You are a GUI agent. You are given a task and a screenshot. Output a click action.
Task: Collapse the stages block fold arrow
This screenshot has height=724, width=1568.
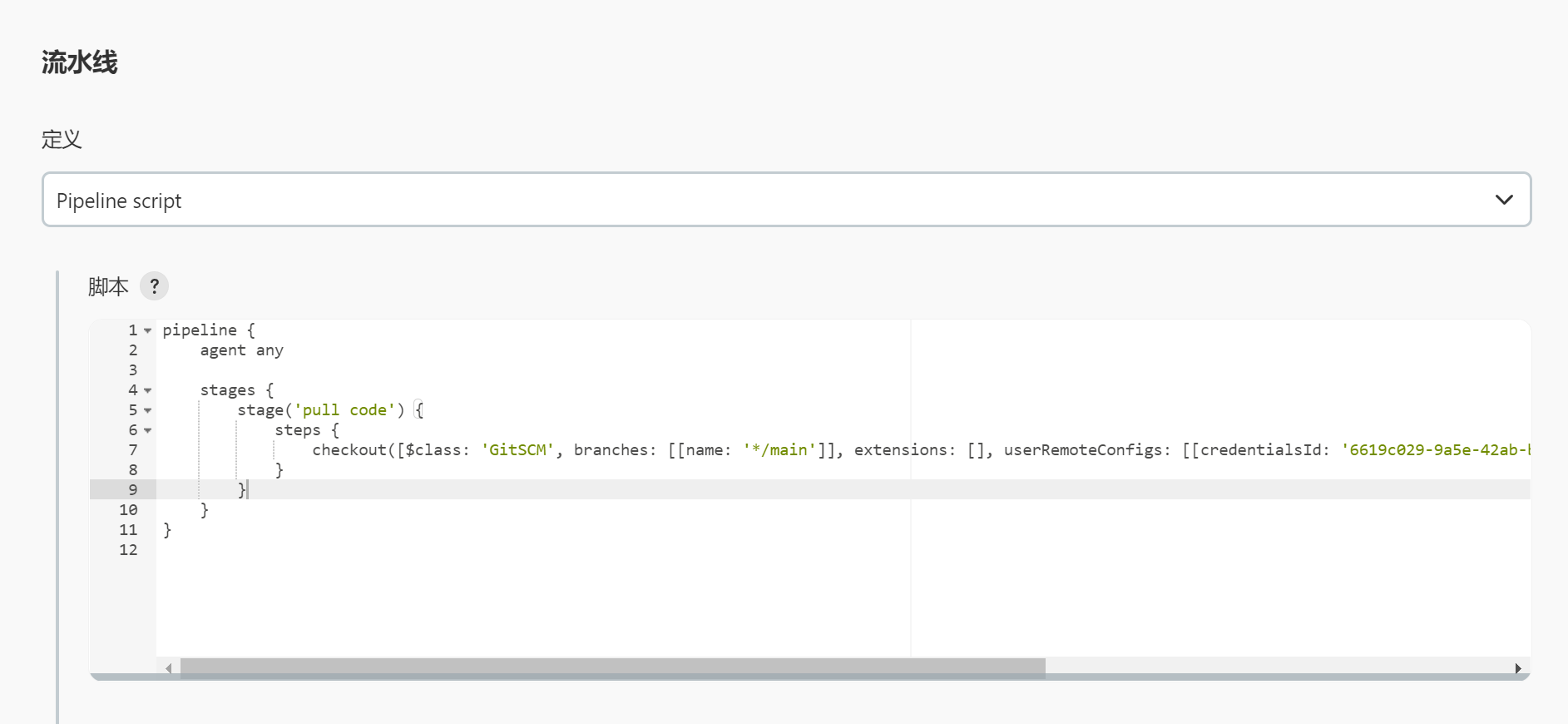pyautogui.click(x=148, y=390)
